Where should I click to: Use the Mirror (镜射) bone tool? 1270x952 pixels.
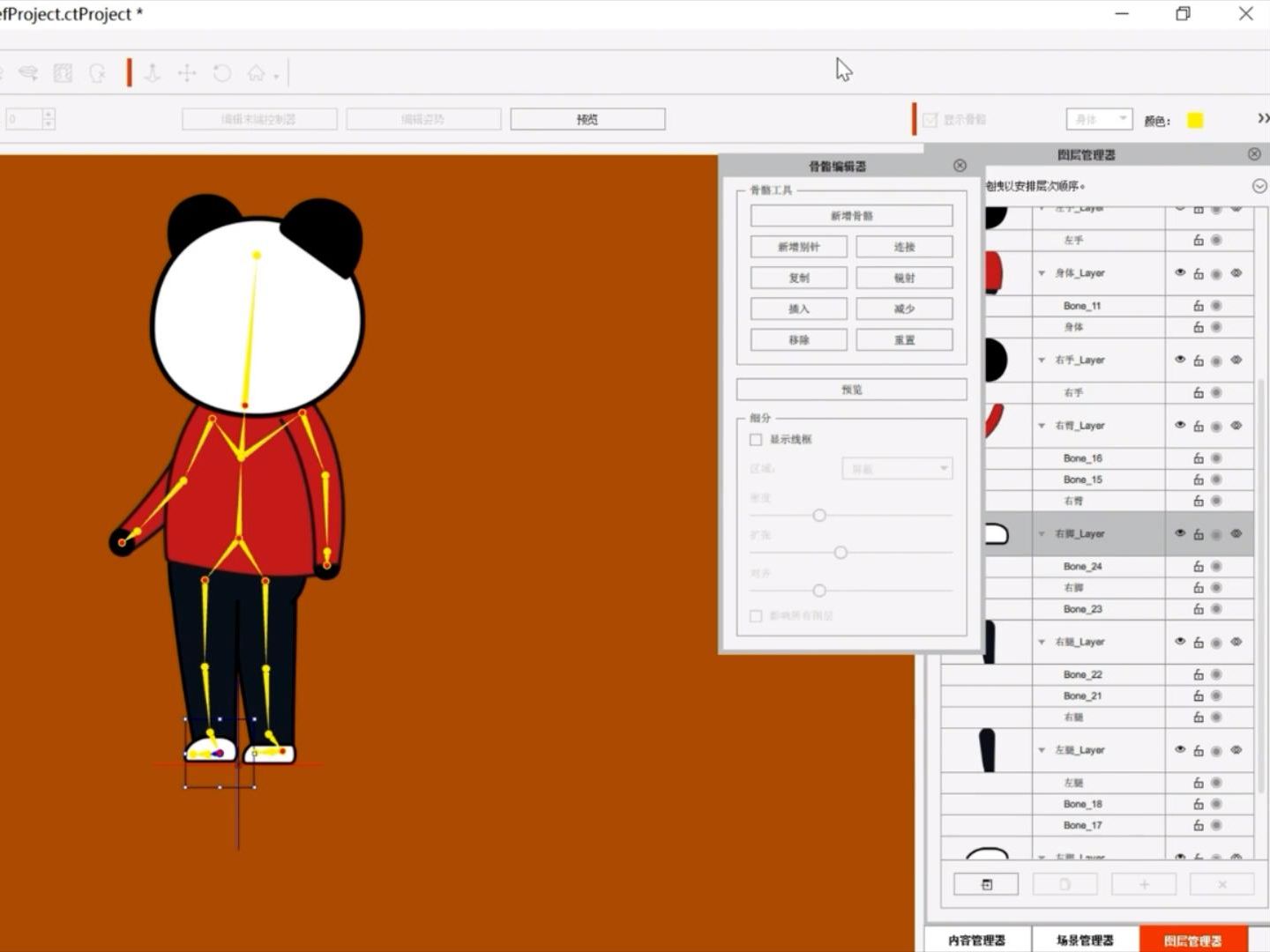point(903,278)
